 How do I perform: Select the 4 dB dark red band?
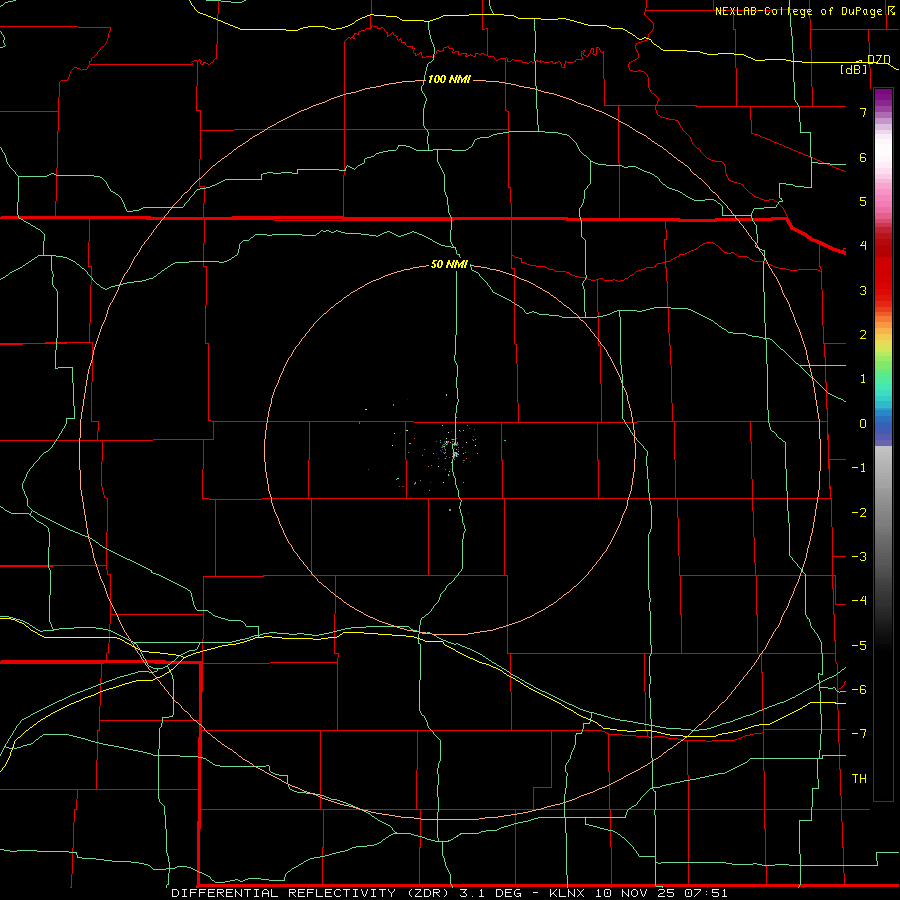(x=883, y=246)
